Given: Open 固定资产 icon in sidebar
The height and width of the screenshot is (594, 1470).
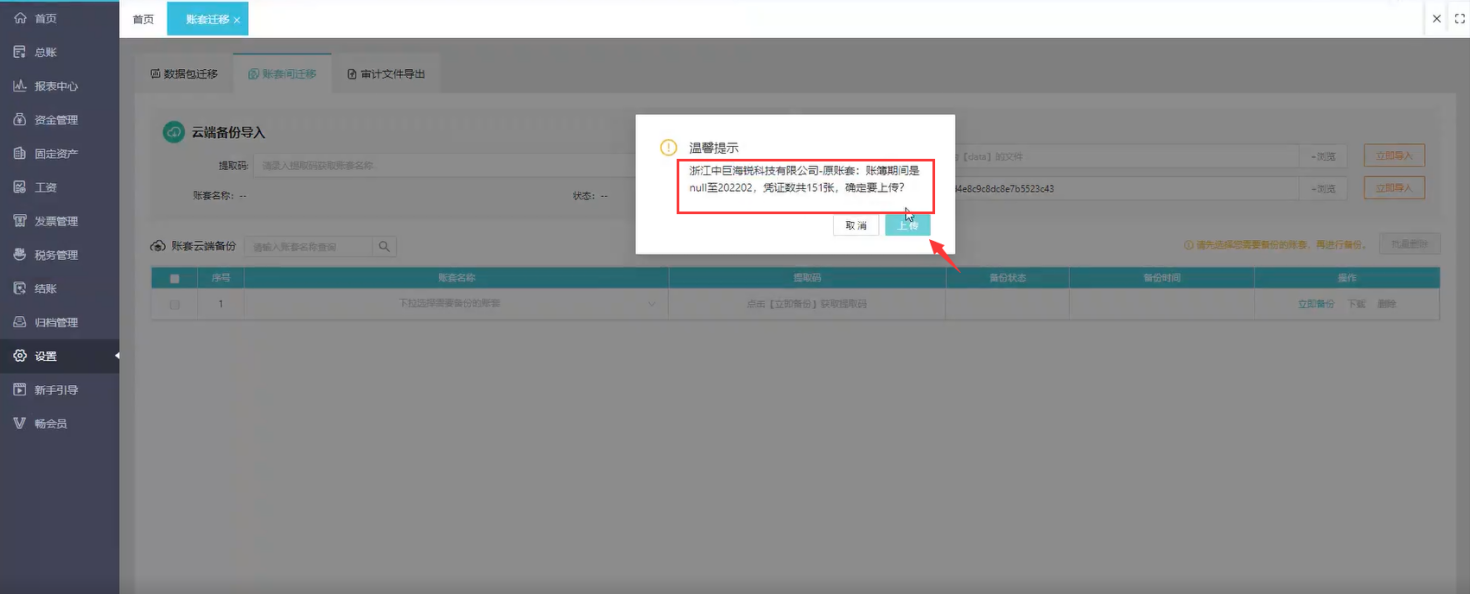Looking at the screenshot, I should click(20, 153).
